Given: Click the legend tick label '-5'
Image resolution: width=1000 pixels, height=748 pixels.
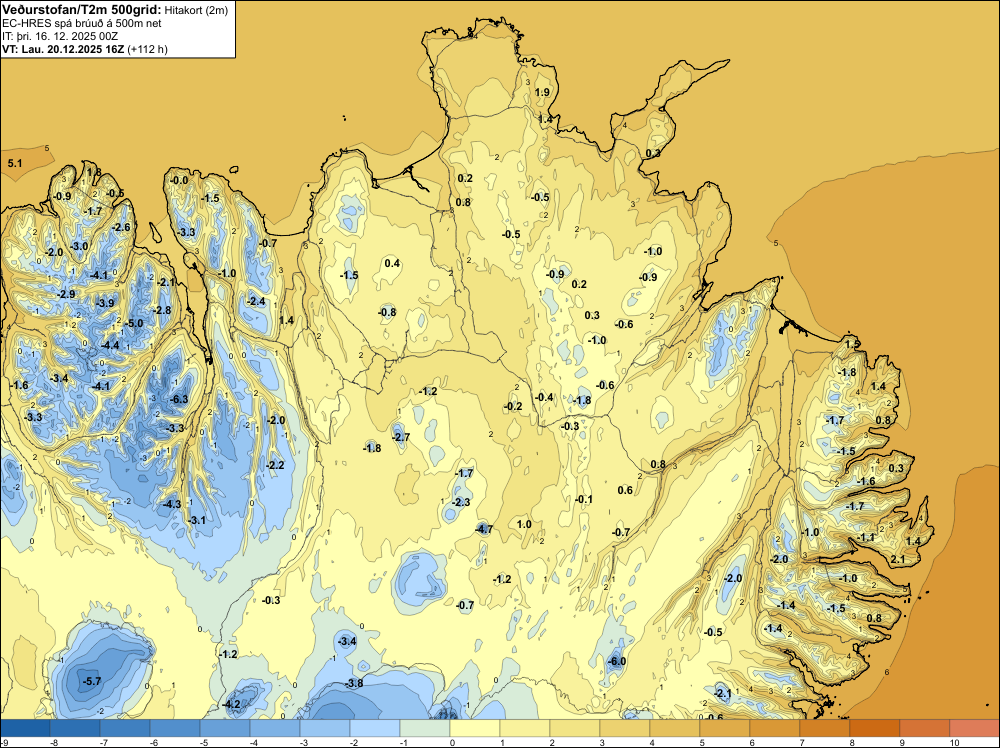Looking at the screenshot, I should [x=204, y=742].
